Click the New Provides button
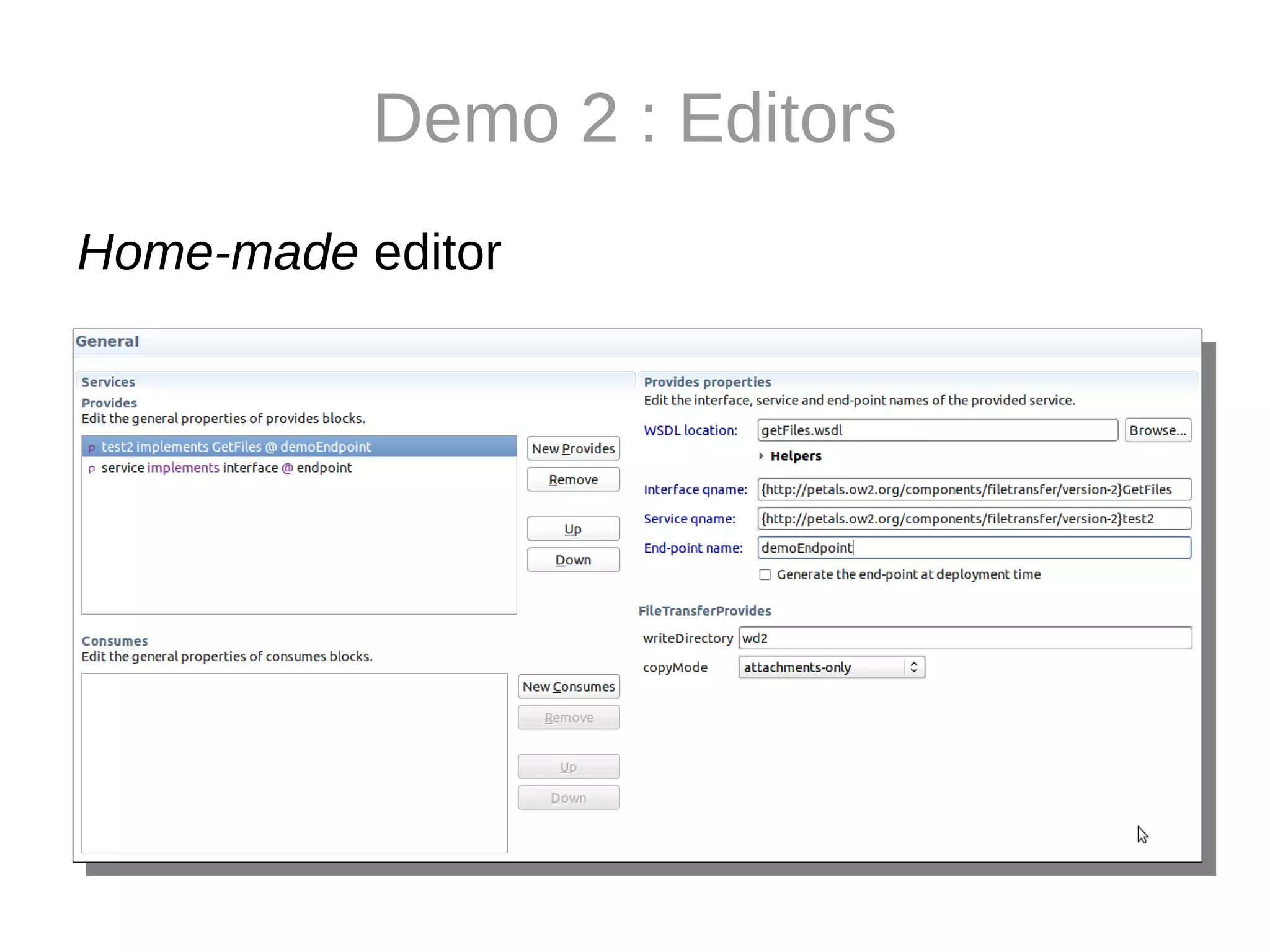Image resolution: width=1270 pixels, height=952 pixels. 573,448
